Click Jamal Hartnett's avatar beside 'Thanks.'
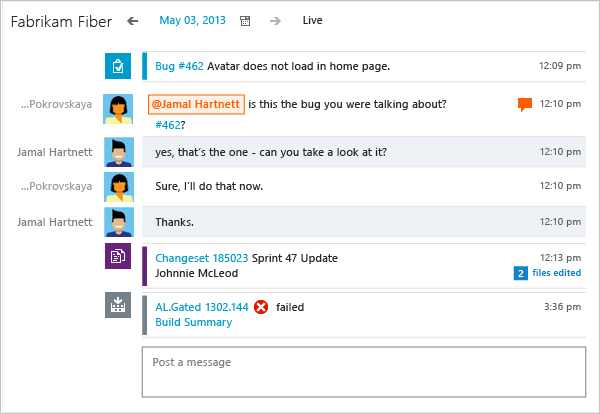Screen dimensions: 600x414 118,221
